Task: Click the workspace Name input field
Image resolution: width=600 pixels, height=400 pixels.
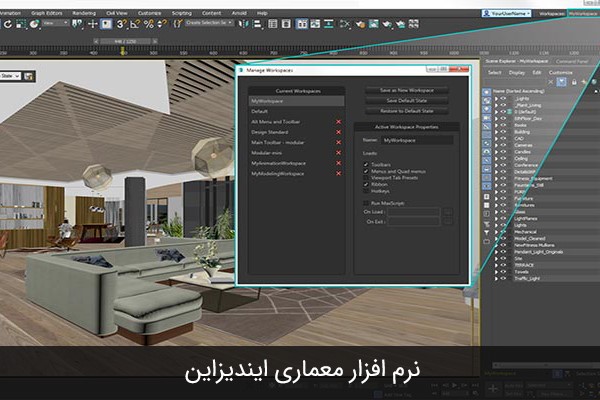Action: pos(417,140)
